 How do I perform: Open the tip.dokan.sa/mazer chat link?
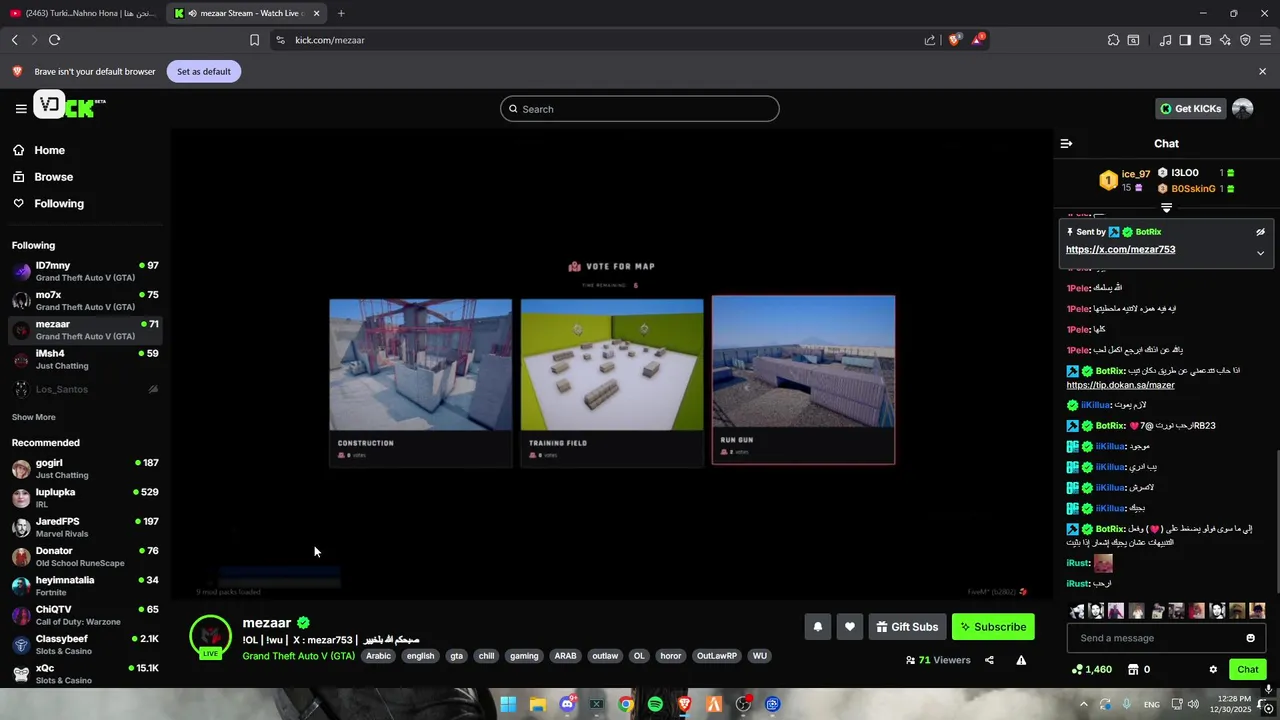1120,385
